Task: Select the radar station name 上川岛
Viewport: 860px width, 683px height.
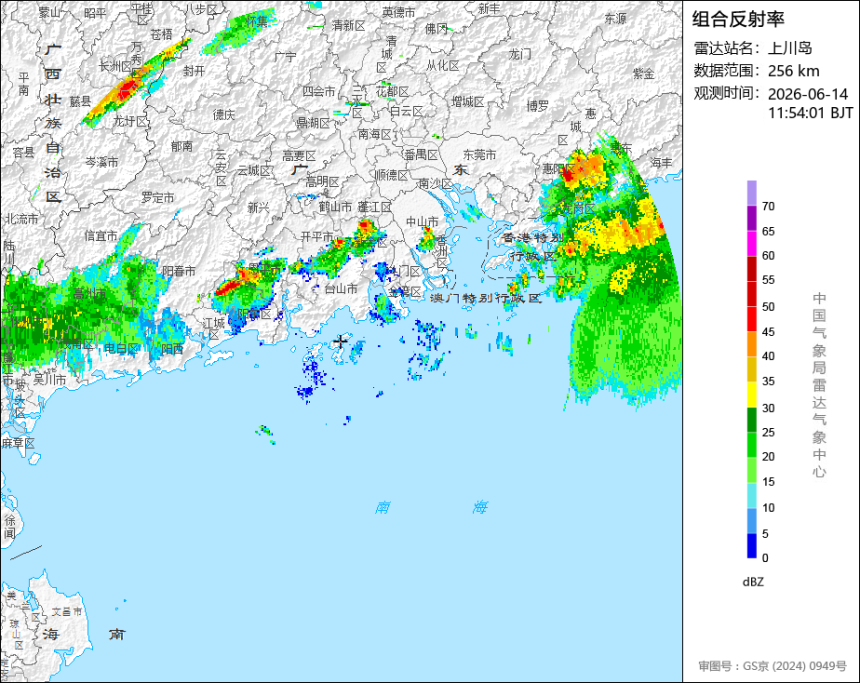Action: pyautogui.click(x=790, y=48)
